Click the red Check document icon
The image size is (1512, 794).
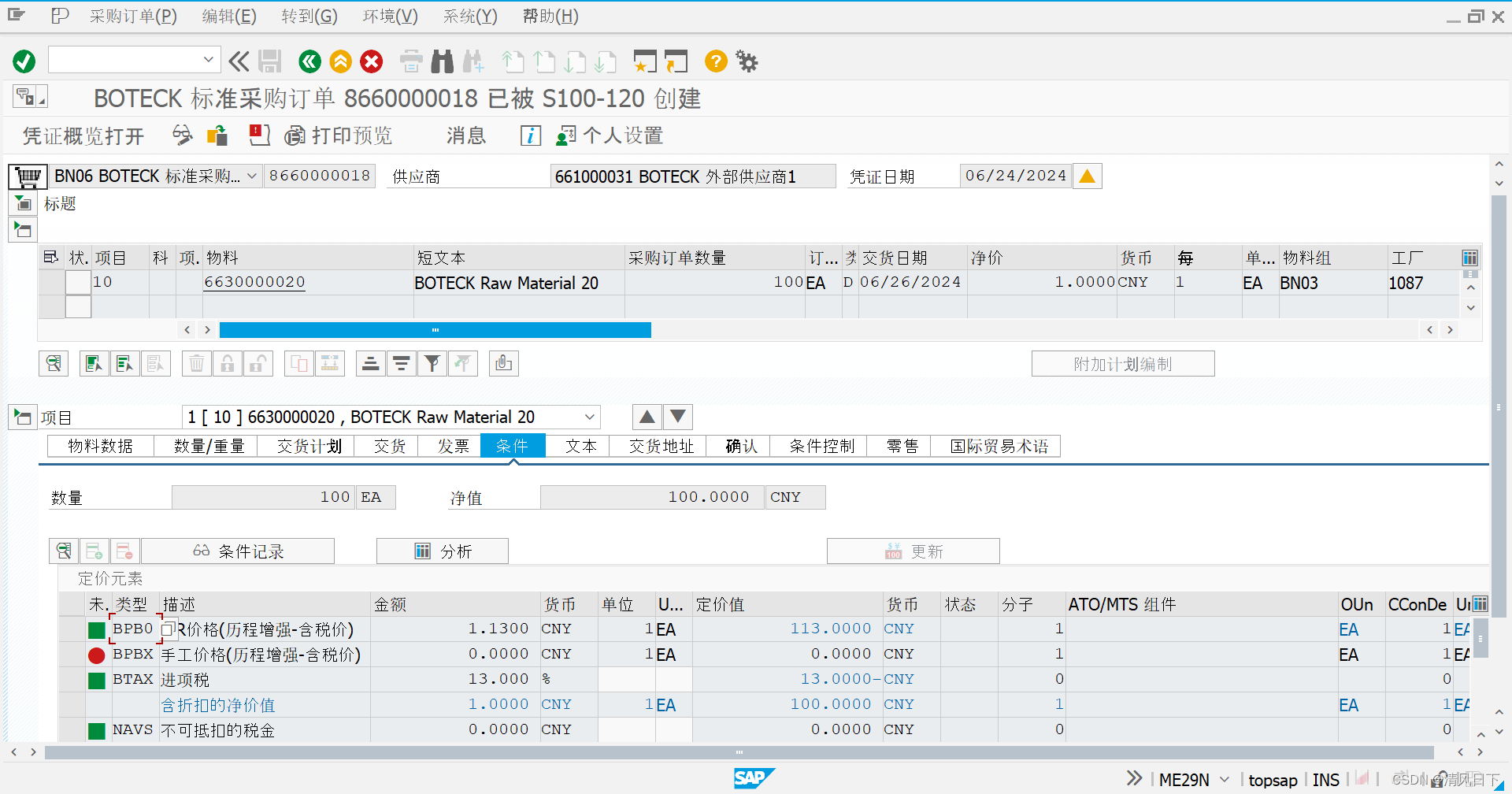pyautogui.click(x=259, y=135)
